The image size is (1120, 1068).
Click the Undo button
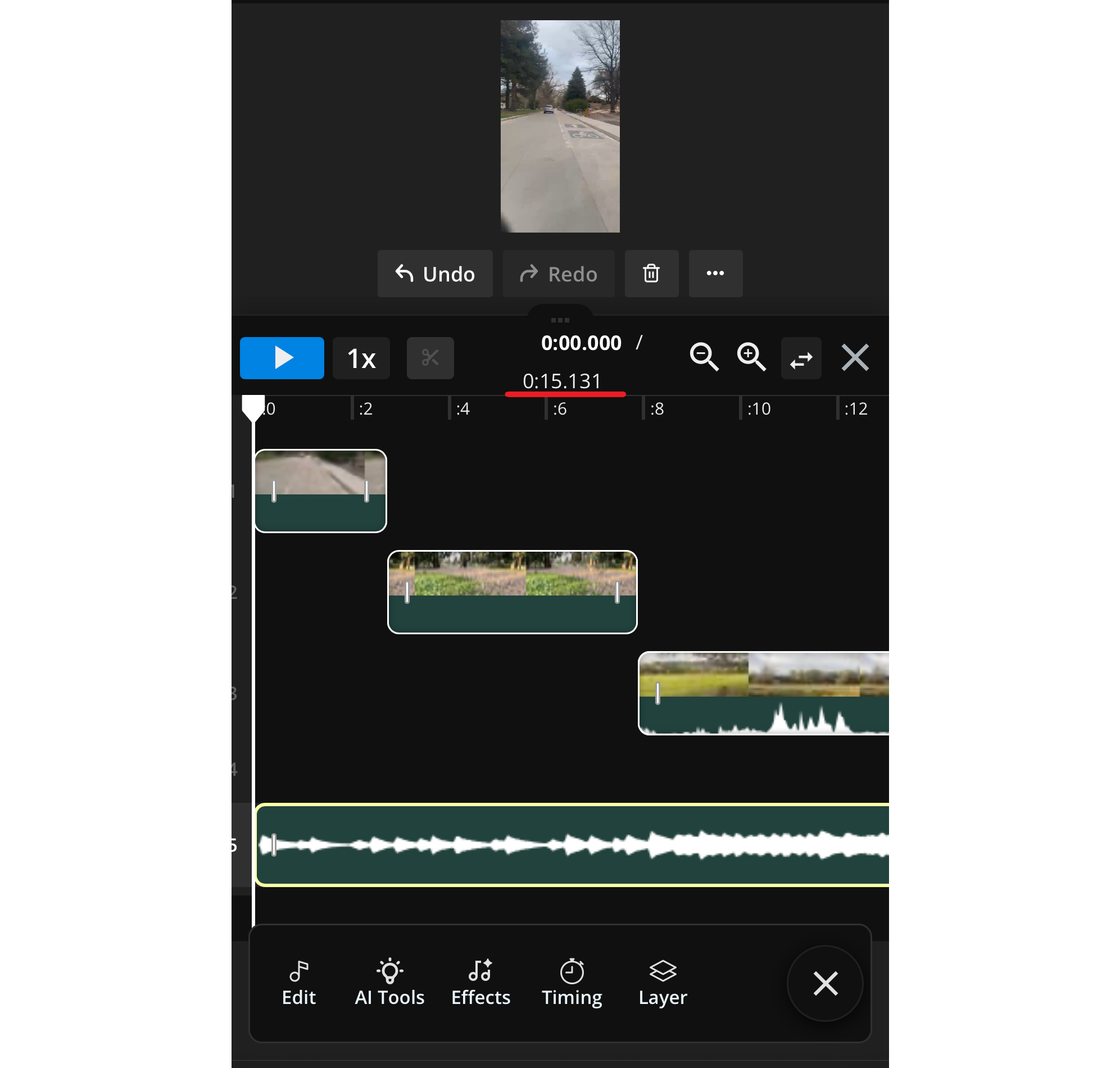435,274
